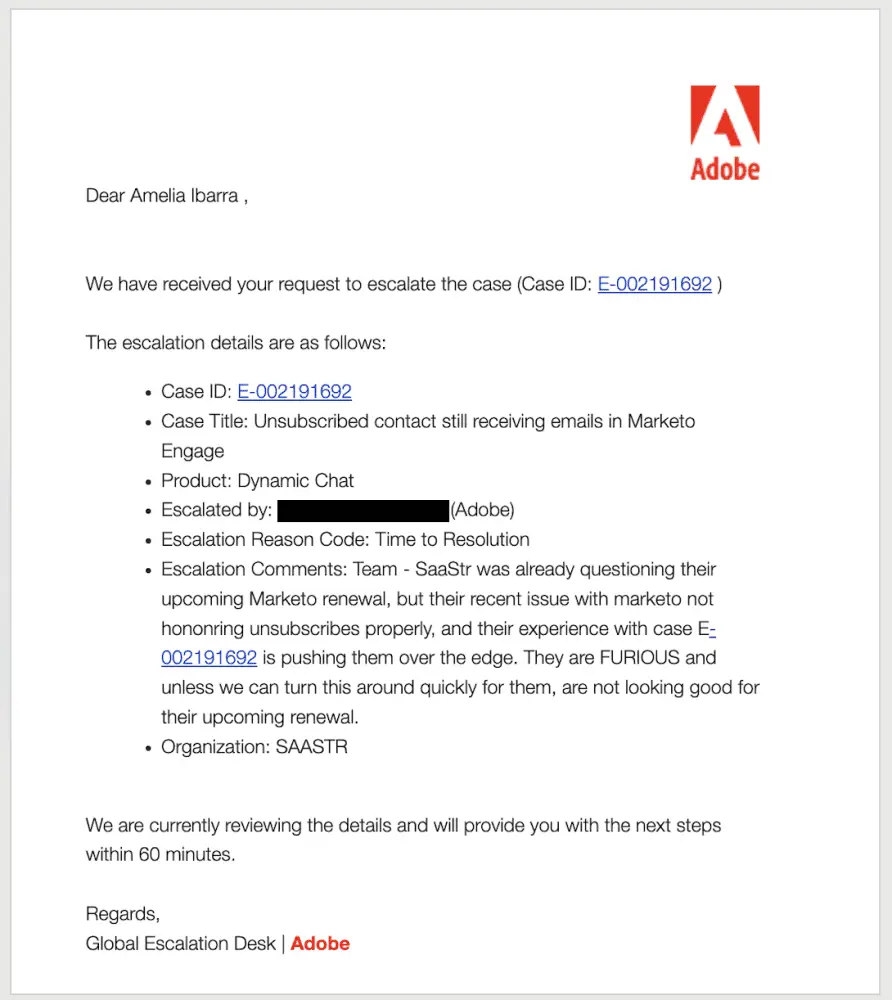
Task: Click the red Adobe wordmark beneath the logo
Action: [724, 169]
